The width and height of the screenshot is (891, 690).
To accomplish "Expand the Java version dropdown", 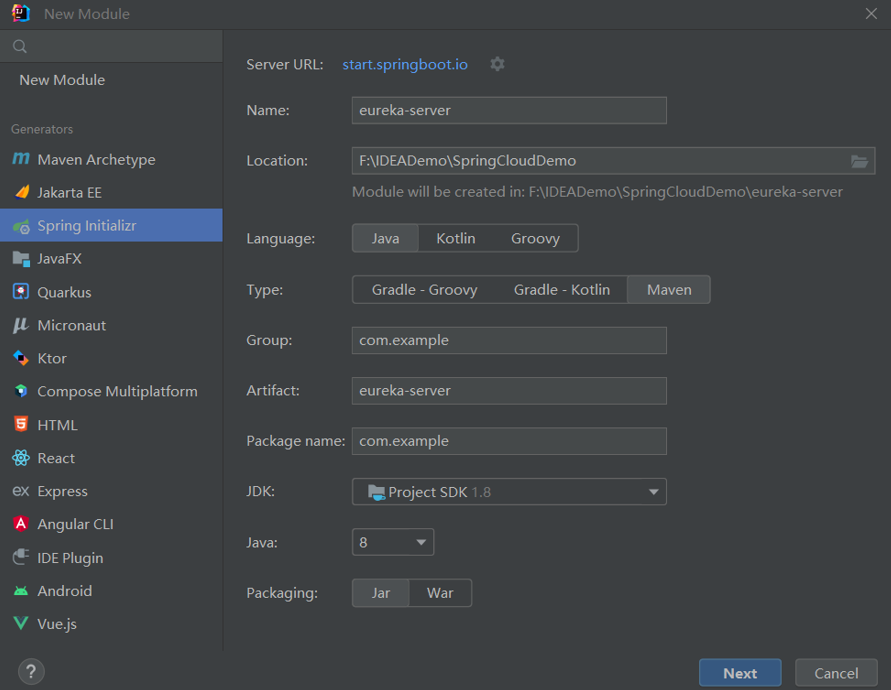I will click(x=393, y=542).
